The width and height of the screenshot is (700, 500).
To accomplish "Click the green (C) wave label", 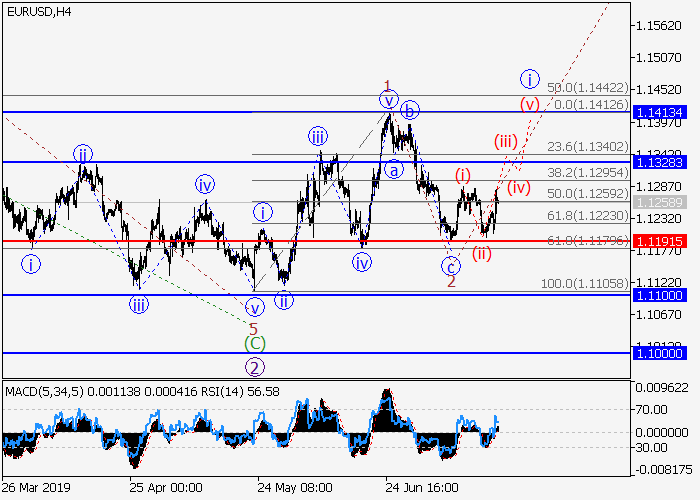I will (254, 343).
